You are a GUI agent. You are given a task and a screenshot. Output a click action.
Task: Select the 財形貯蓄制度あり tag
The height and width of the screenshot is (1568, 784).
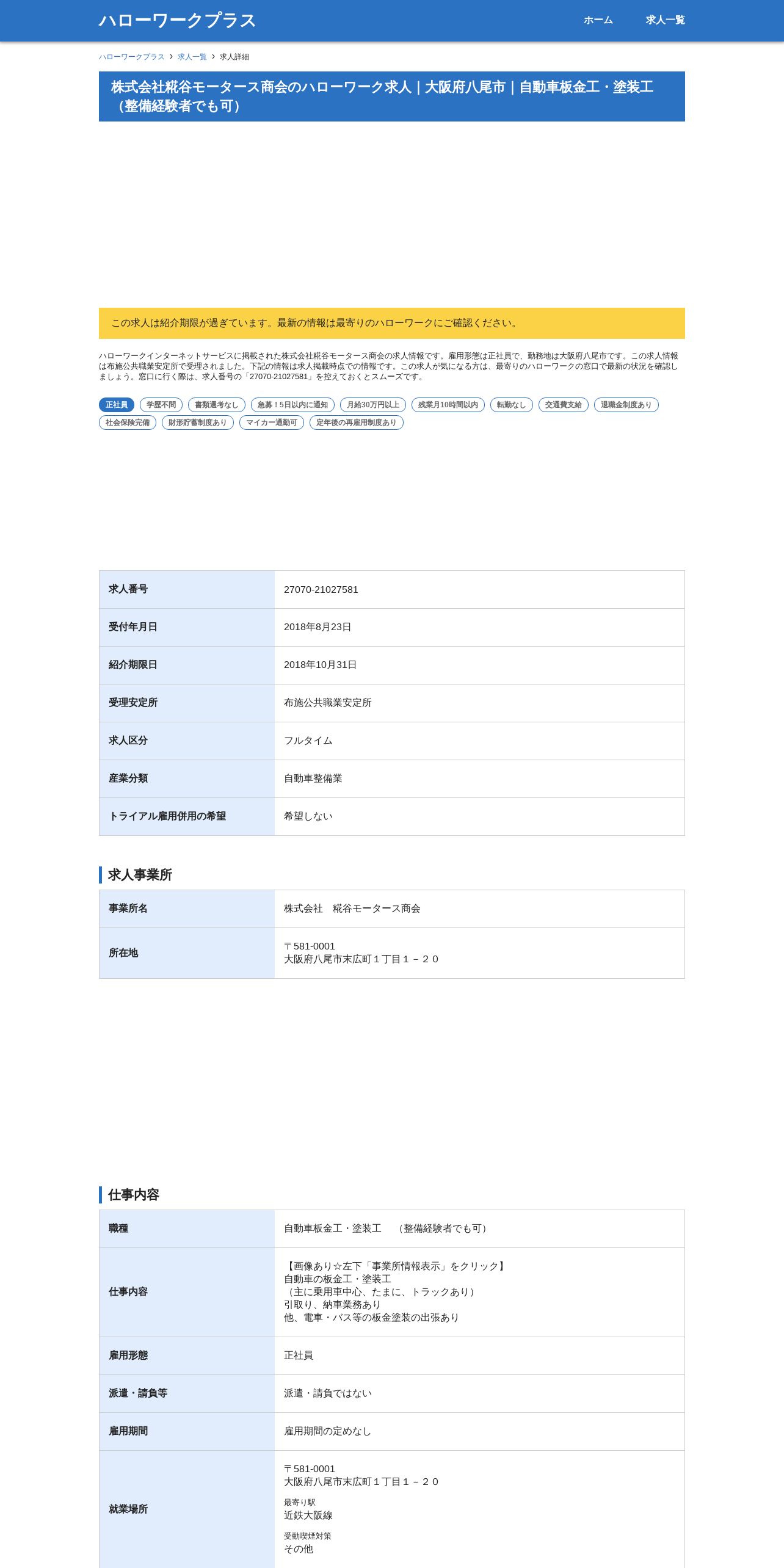point(198,423)
